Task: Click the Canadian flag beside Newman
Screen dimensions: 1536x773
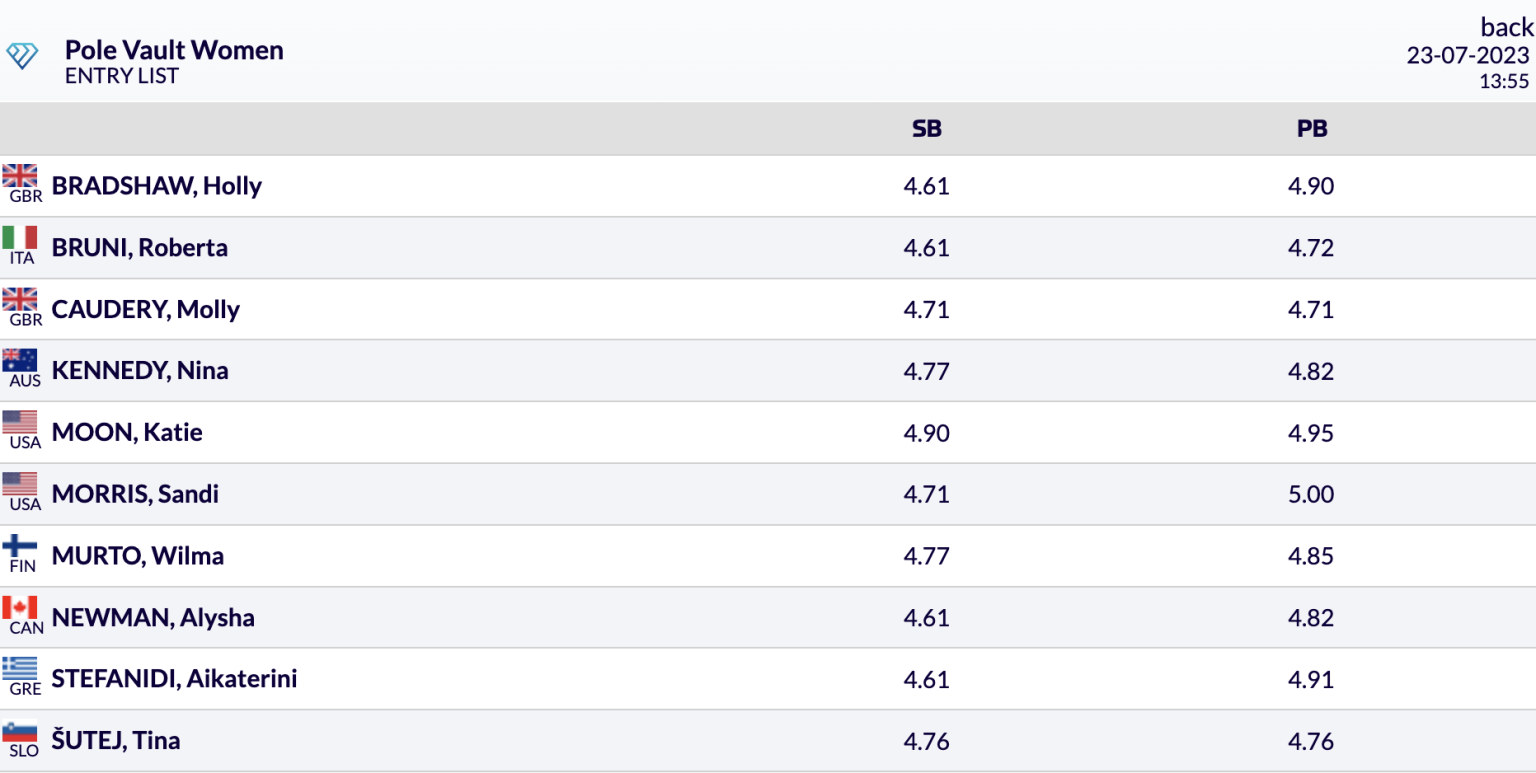Action: click(20, 608)
